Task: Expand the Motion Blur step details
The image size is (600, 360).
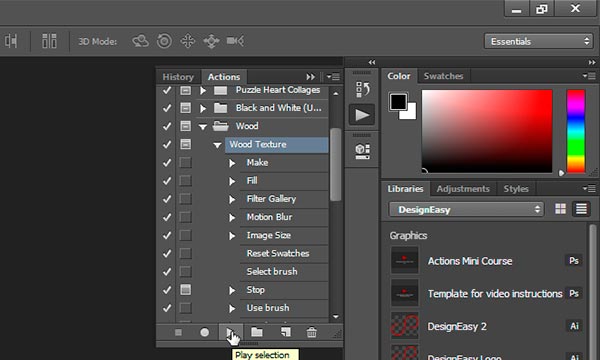Action: click(x=232, y=218)
